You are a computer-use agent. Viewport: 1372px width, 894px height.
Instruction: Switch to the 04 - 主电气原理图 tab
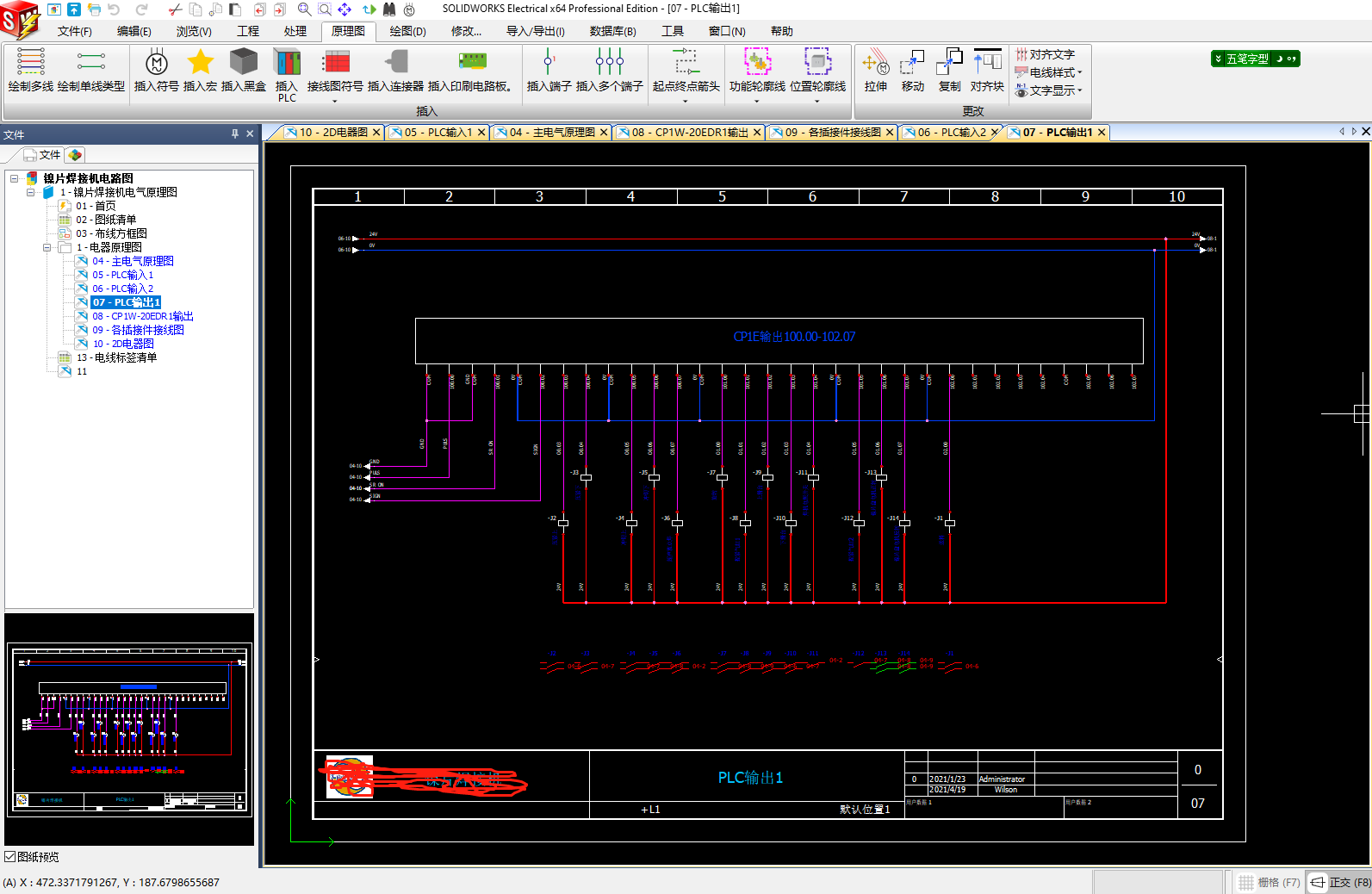551,132
